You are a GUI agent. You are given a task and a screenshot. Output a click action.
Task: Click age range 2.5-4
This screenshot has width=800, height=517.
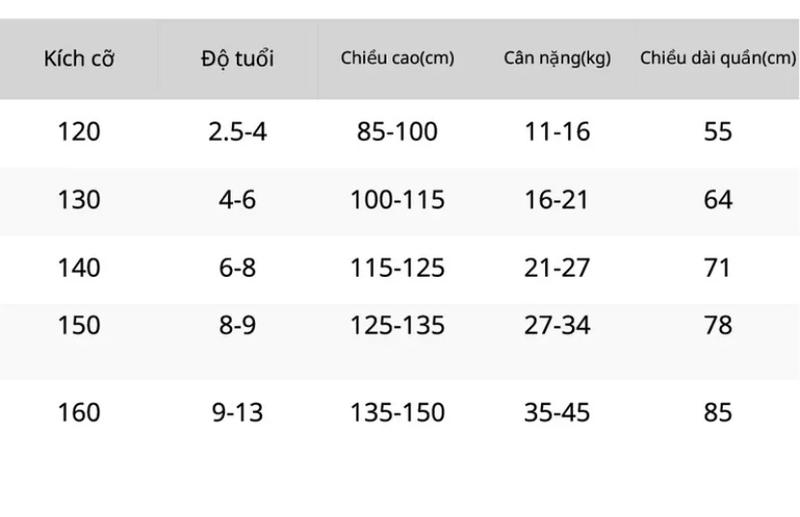[x=237, y=132]
